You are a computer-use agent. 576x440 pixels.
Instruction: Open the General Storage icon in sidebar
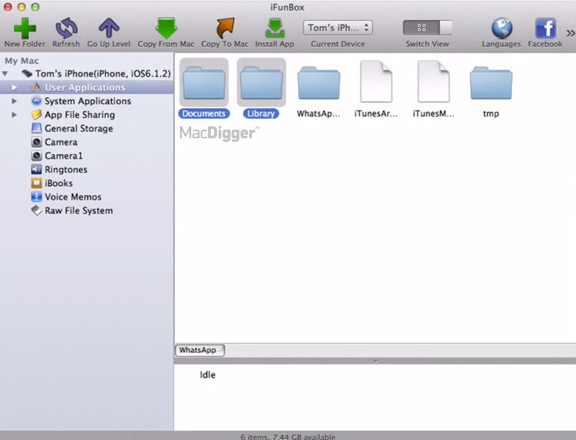tap(36, 128)
